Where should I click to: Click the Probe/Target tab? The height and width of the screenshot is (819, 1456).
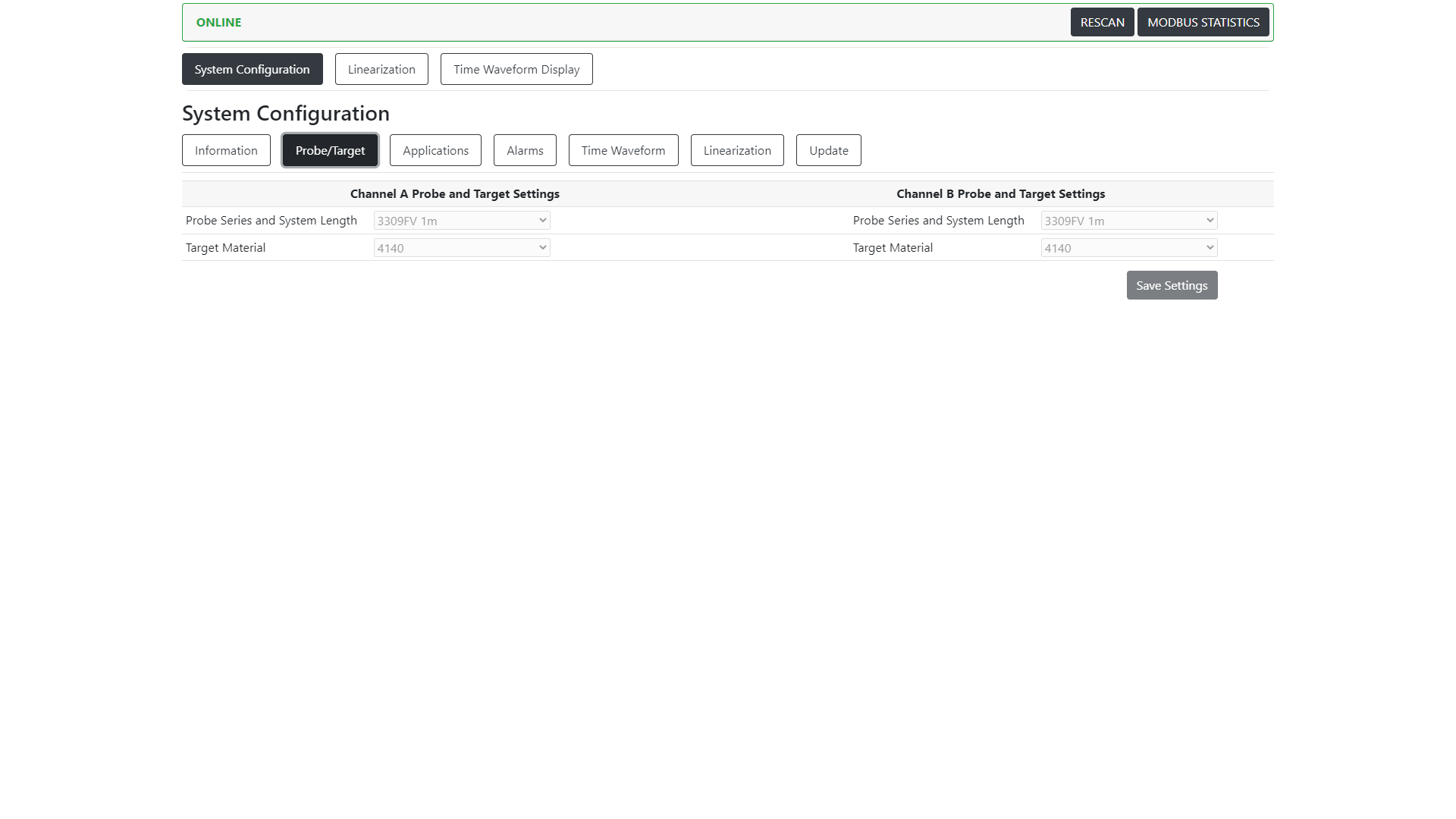[x=330, y=150]
